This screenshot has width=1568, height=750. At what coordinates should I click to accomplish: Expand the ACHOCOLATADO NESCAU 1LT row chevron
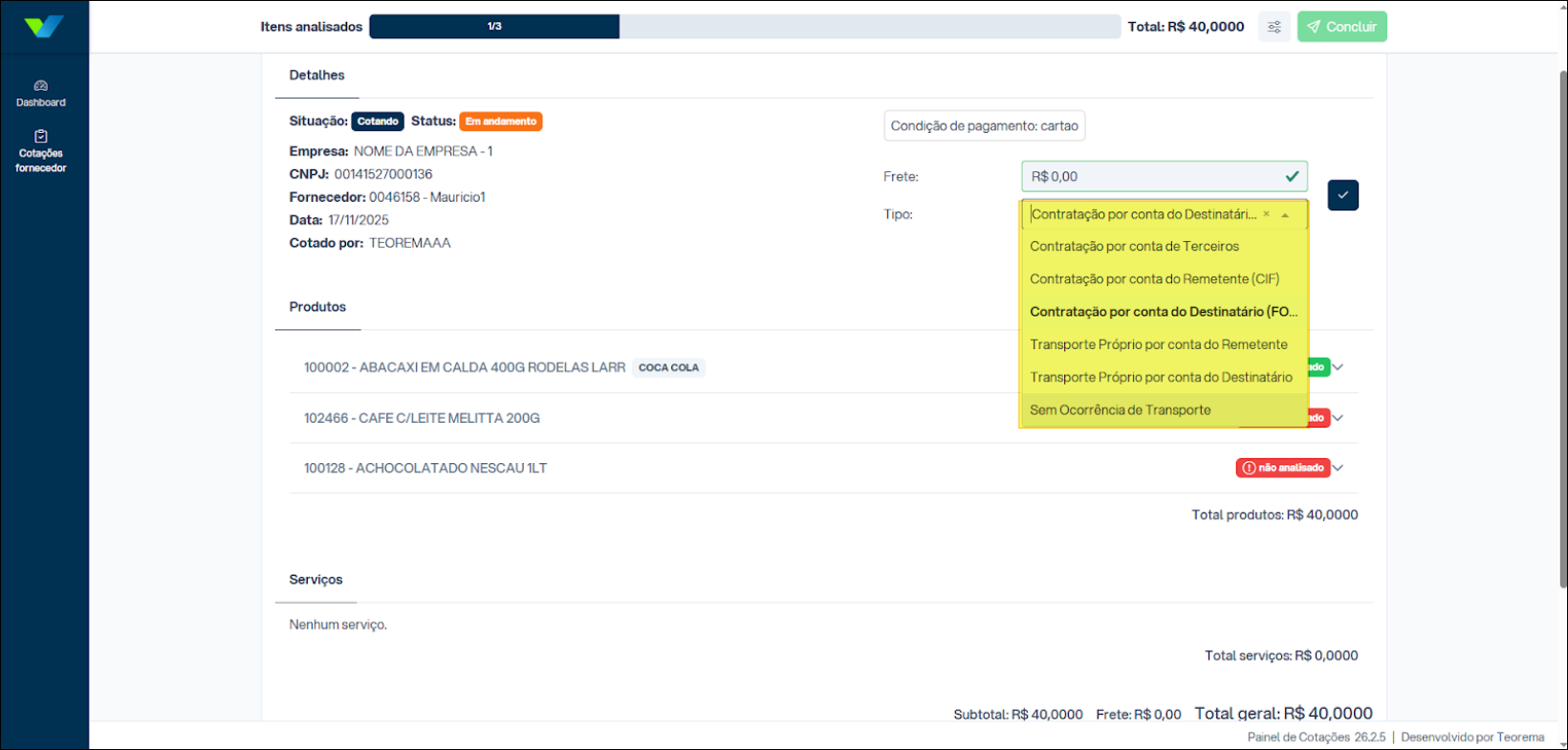(x=1339, y=468)
